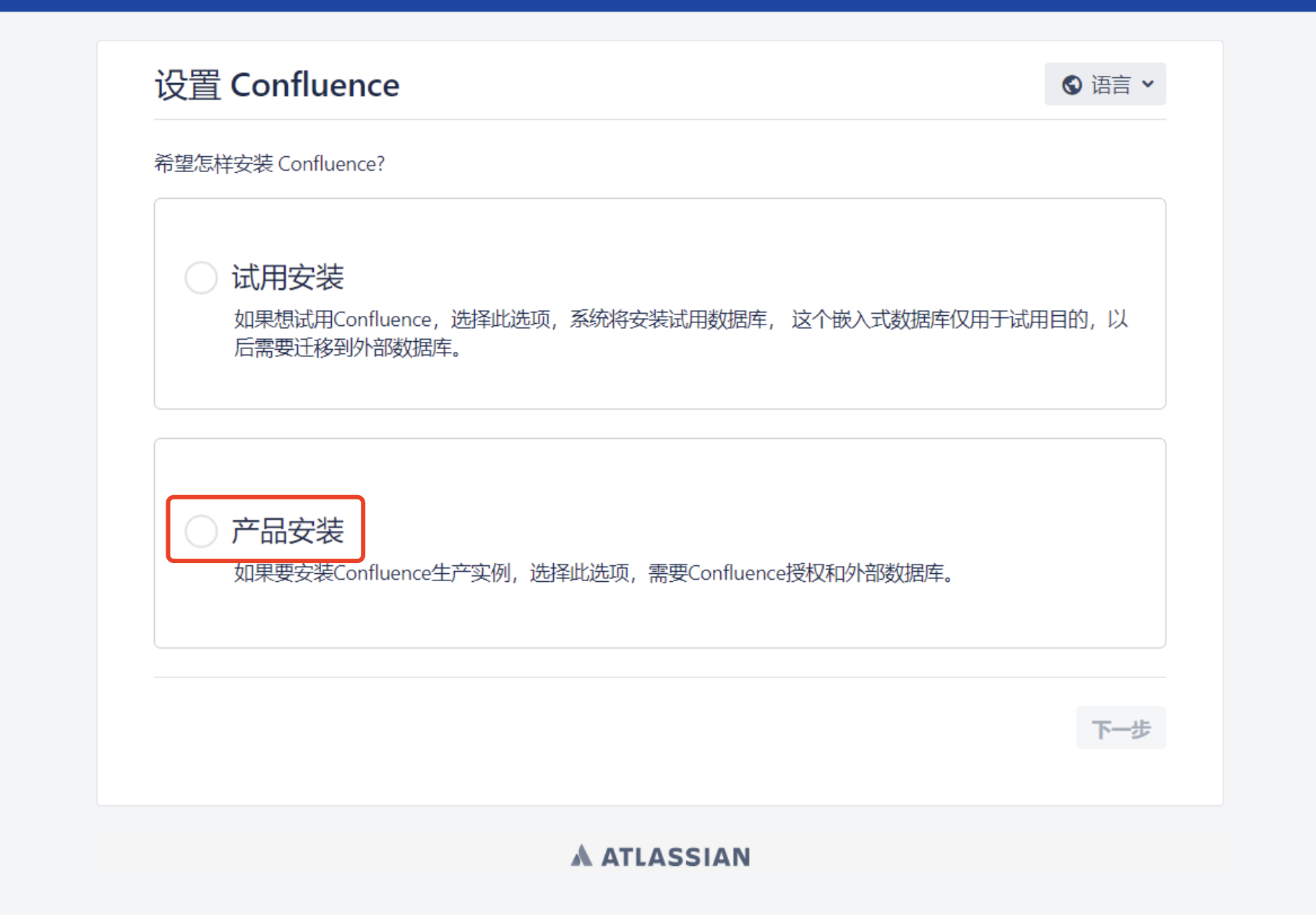Image resolution: width=1316 pixels, height=915 pixels.
Task: Click the 希望怎样安装 Confluence? question text
Action: point(270,163)
